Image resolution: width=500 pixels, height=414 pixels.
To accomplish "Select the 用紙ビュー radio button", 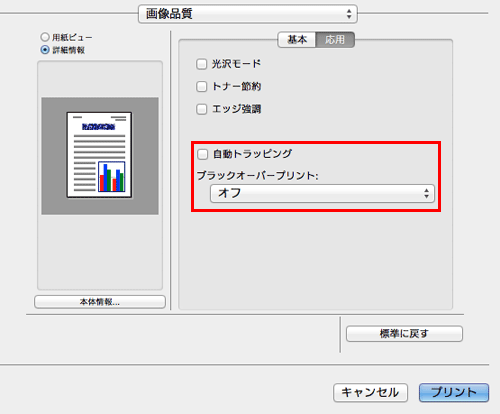I will [45, 37].
